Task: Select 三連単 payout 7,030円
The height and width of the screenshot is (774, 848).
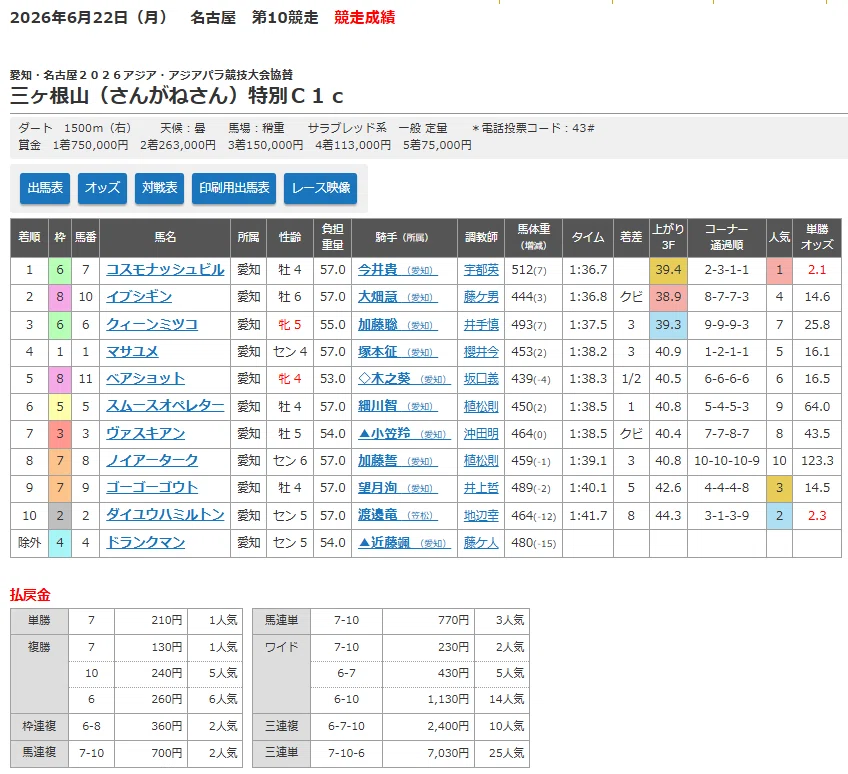Action: (428, 753)
